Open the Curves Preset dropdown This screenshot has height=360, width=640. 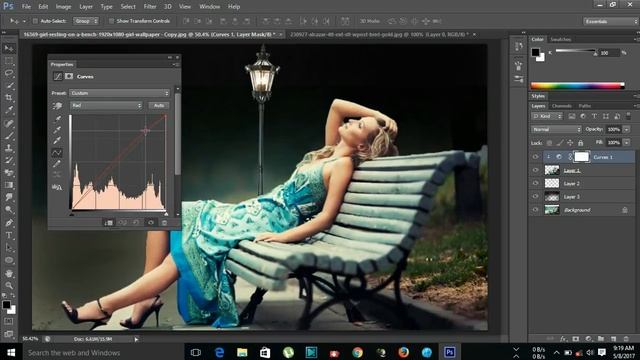tap(119, 93)
